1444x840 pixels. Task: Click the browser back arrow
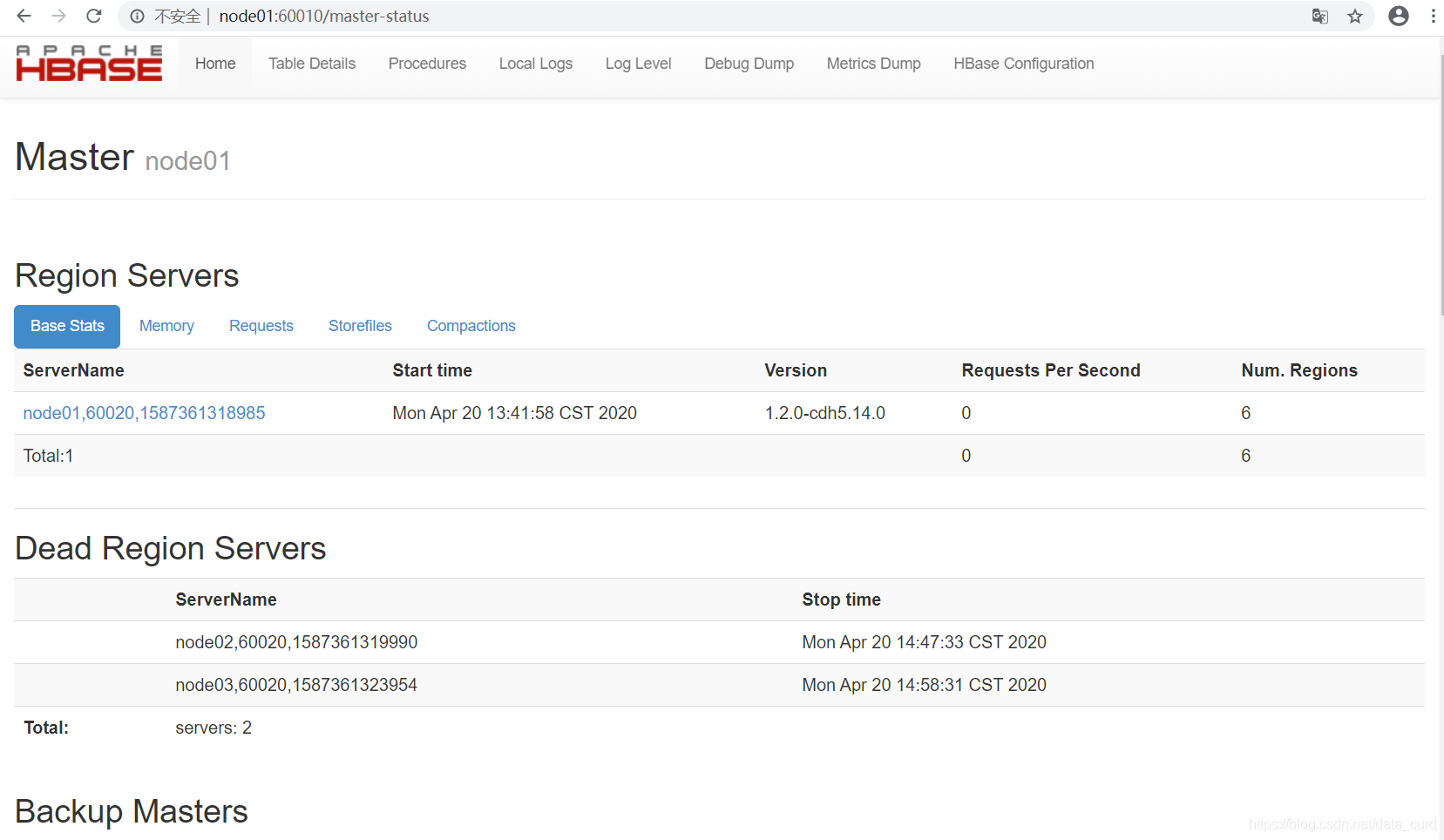pyautogui.click(x=24, y=16)
